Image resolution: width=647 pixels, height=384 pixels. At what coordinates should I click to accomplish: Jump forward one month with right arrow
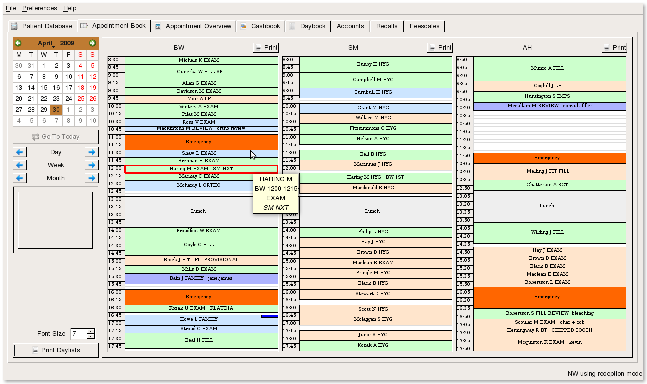coord(92,178)
